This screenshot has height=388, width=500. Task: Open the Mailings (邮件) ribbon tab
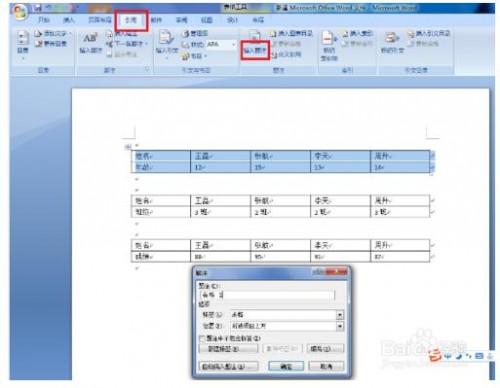tap(156, 20)
